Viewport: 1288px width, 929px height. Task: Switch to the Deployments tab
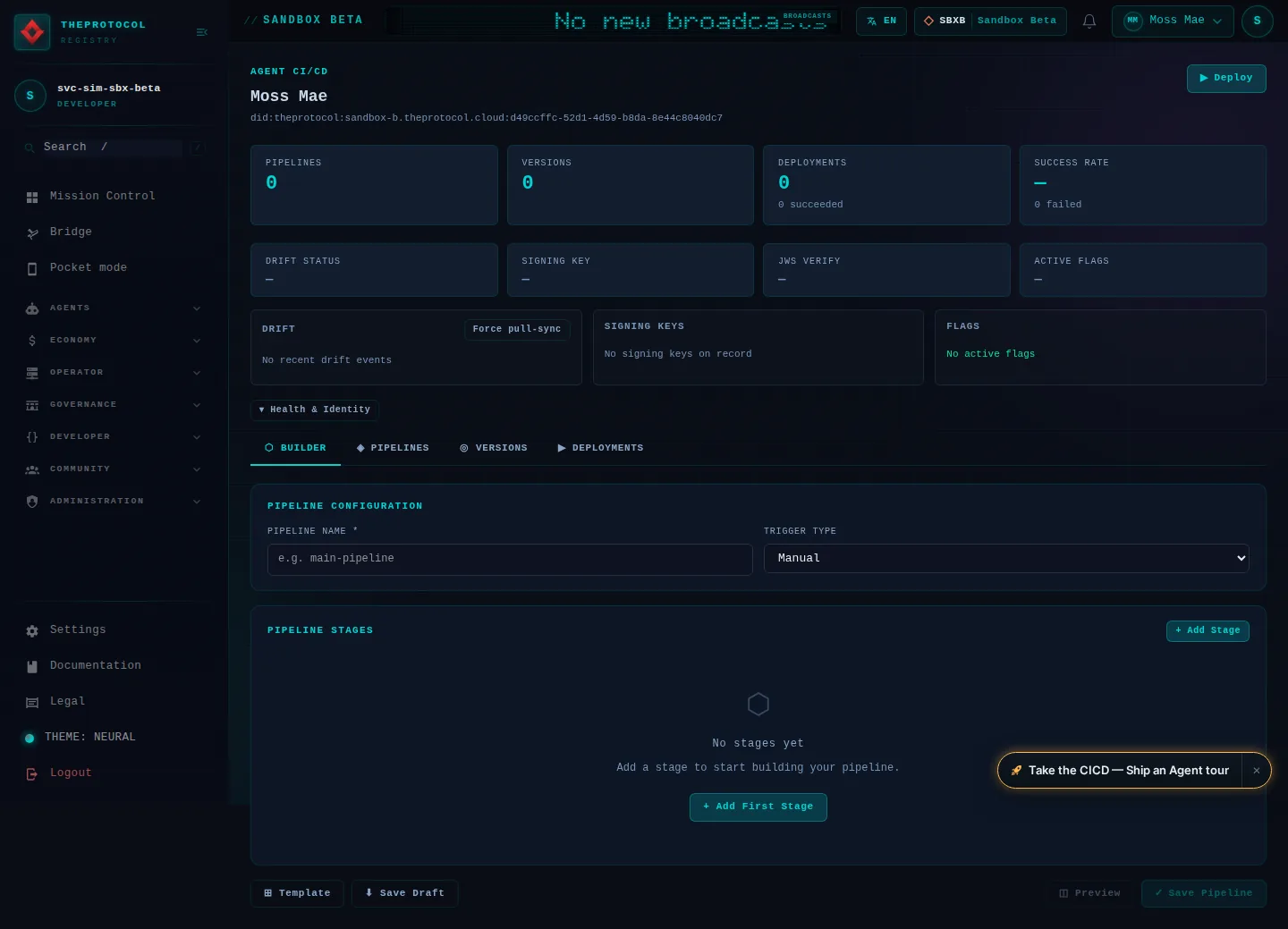click(x=600, y=448)
